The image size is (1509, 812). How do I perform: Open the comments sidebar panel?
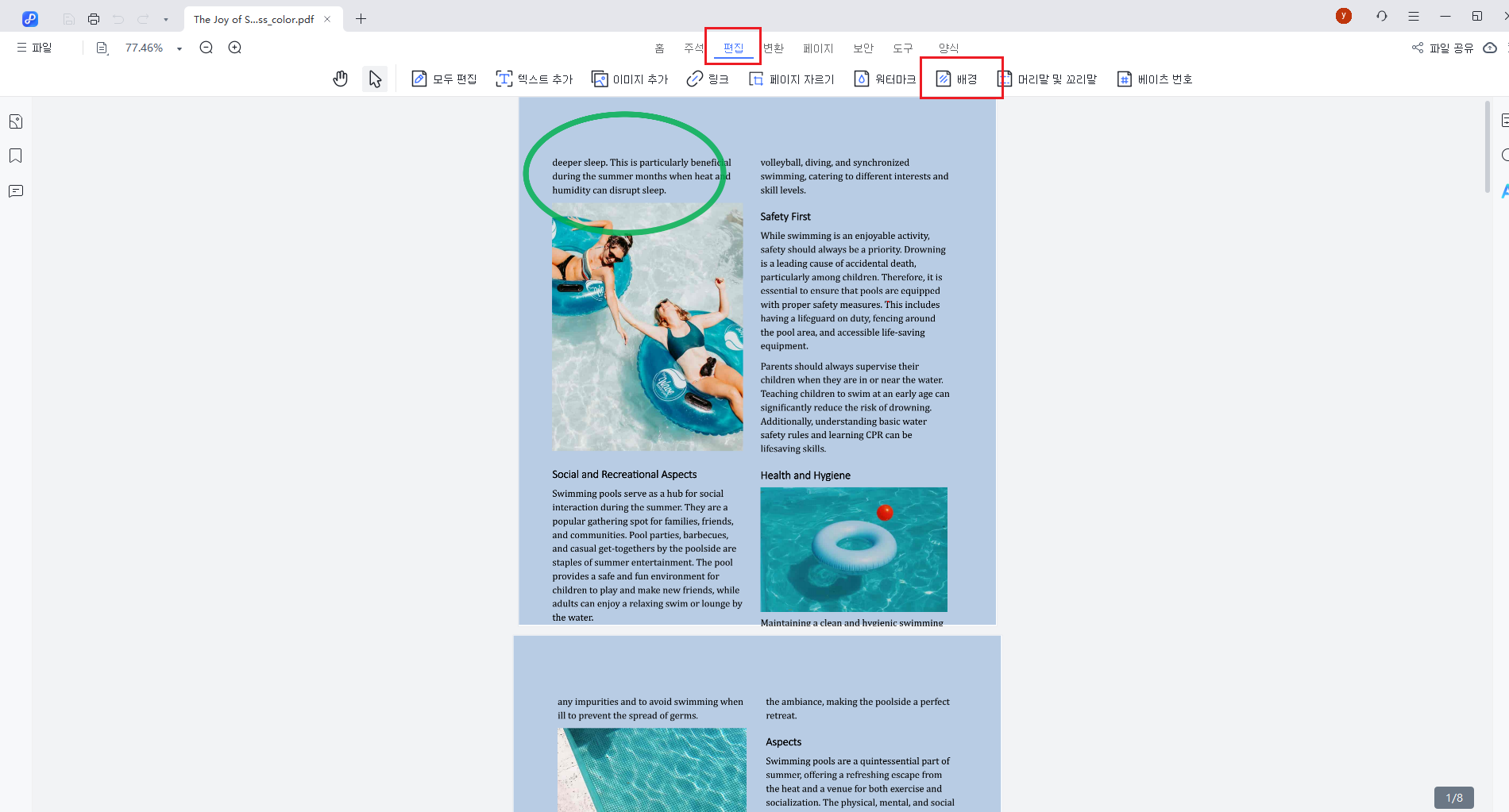point(16,191)
